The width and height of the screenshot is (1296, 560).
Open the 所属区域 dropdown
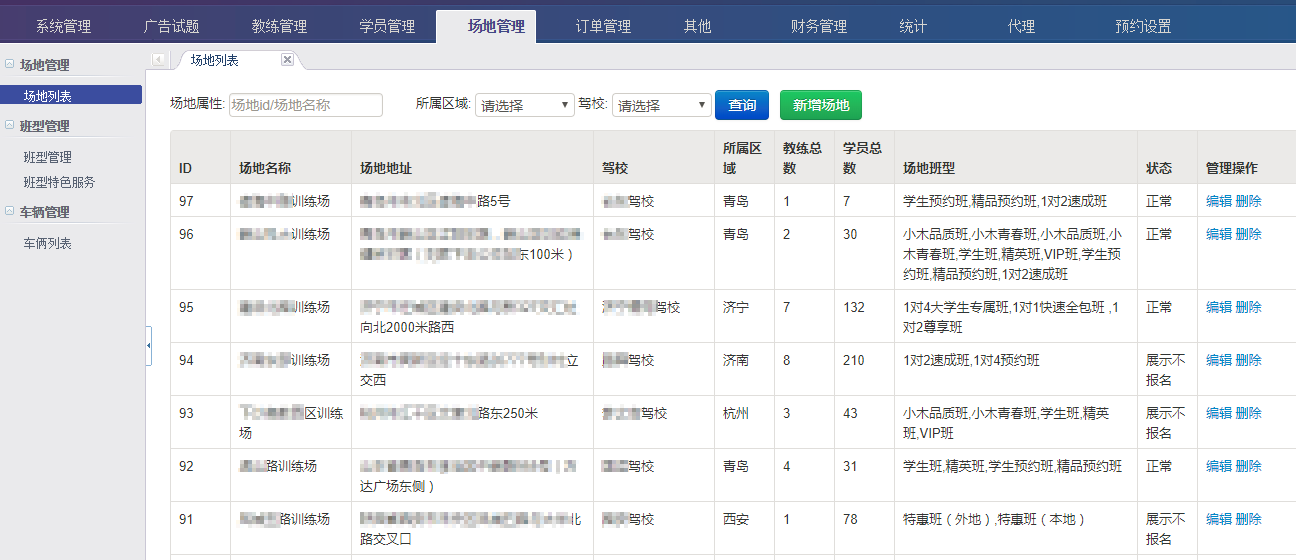(x=525, y=105)
